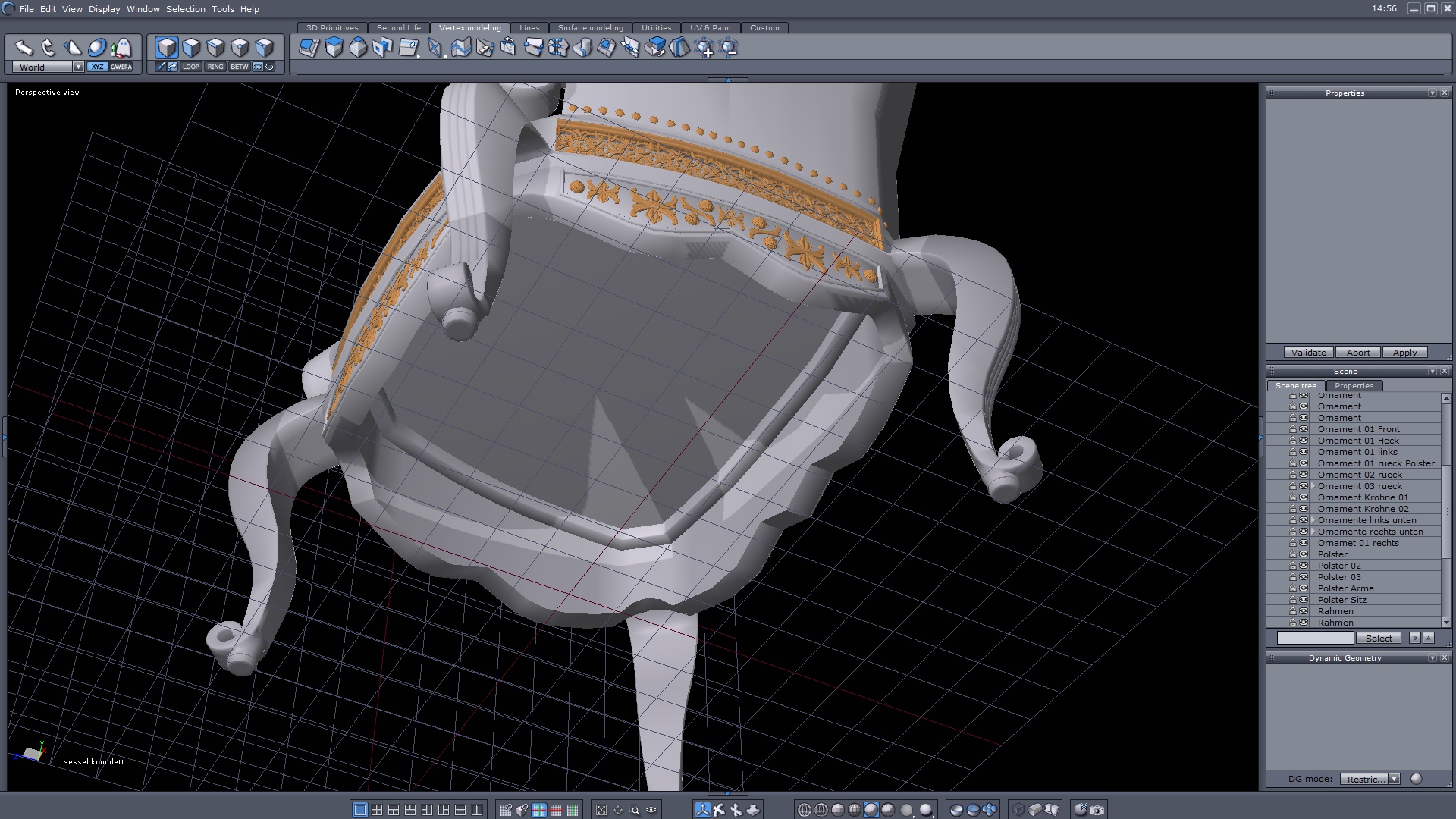Open the Surface modeling tab
Image resolution: width=1456 pixels, height=819 pixels.
tap(590, 27)
